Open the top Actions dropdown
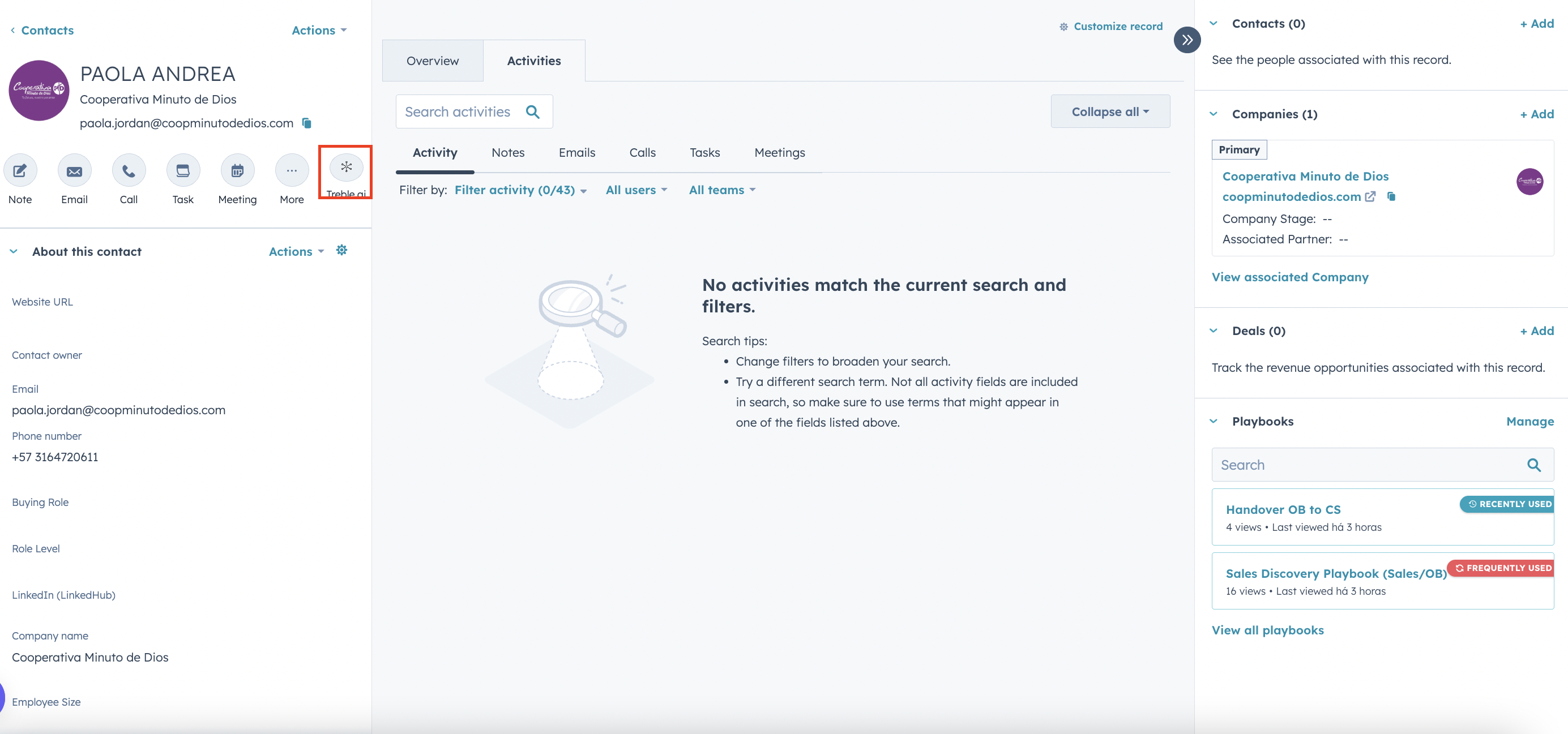The width and height of the screenshot is (1568, 734). click(319, 31)
